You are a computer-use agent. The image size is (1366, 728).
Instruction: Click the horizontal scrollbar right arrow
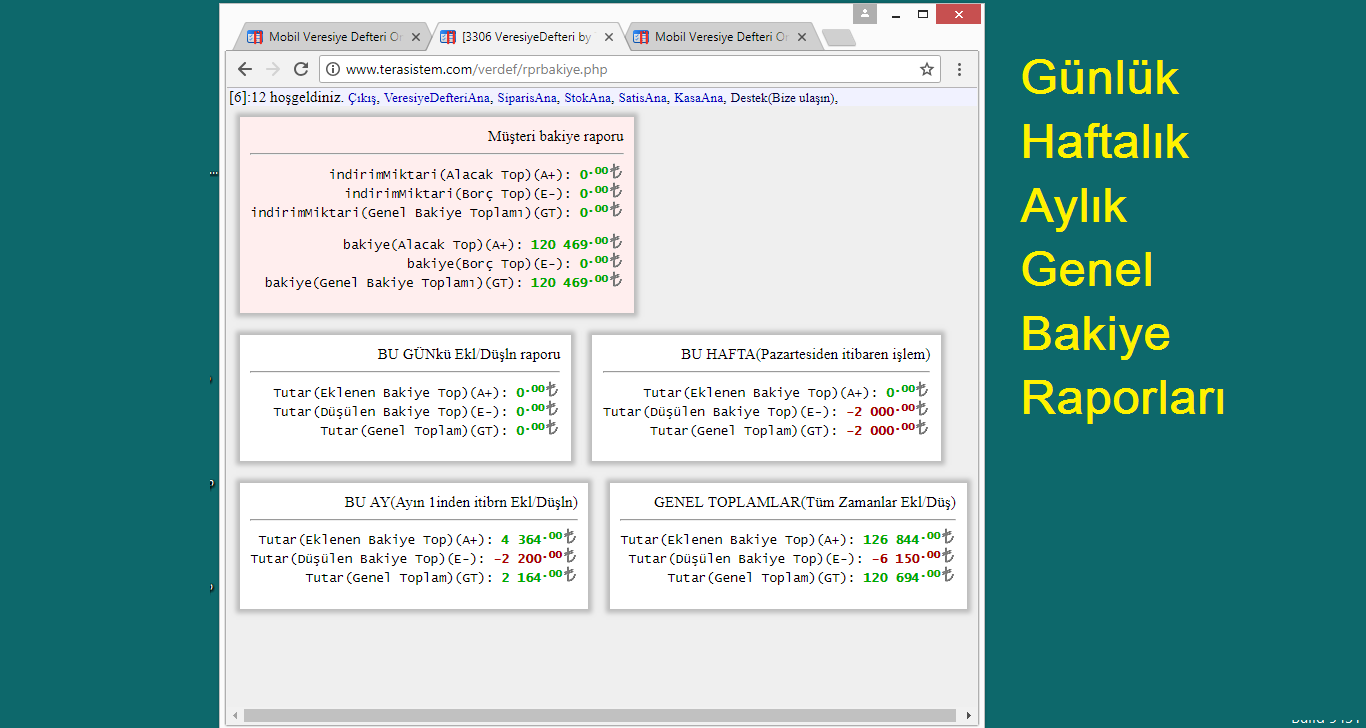point(968,715)
